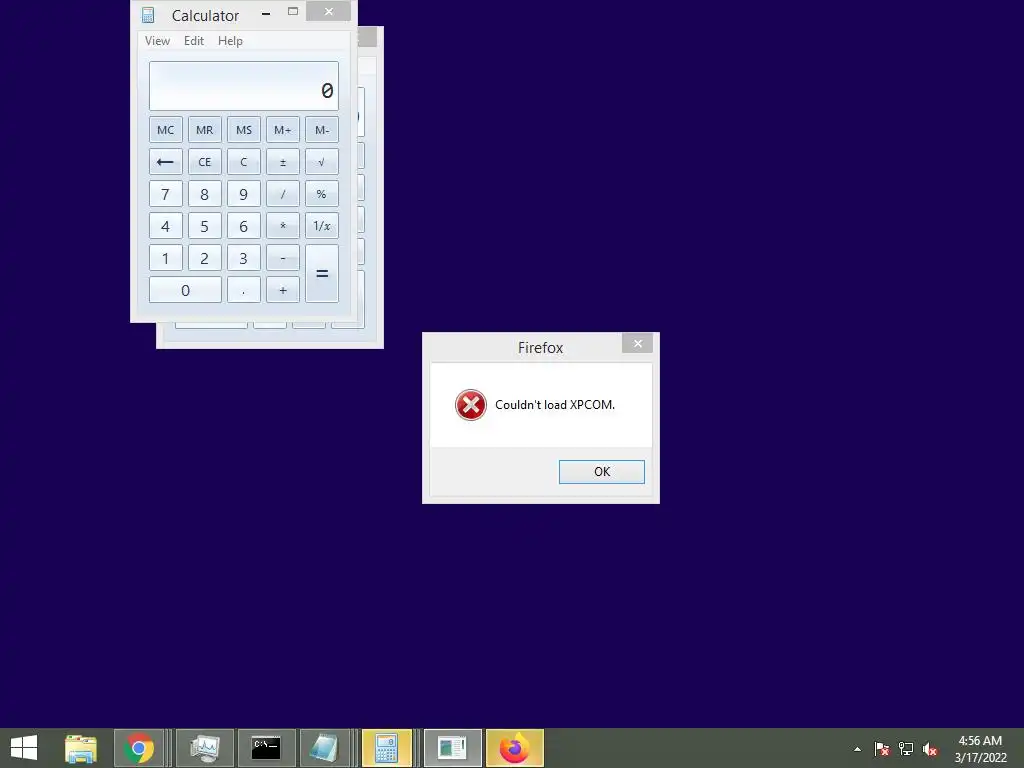The width and height of the screenshot is (1024, 768).
Task: Open the Command Prompt taskbar icon
Action: pyautogui.click(x=266, y=748)
